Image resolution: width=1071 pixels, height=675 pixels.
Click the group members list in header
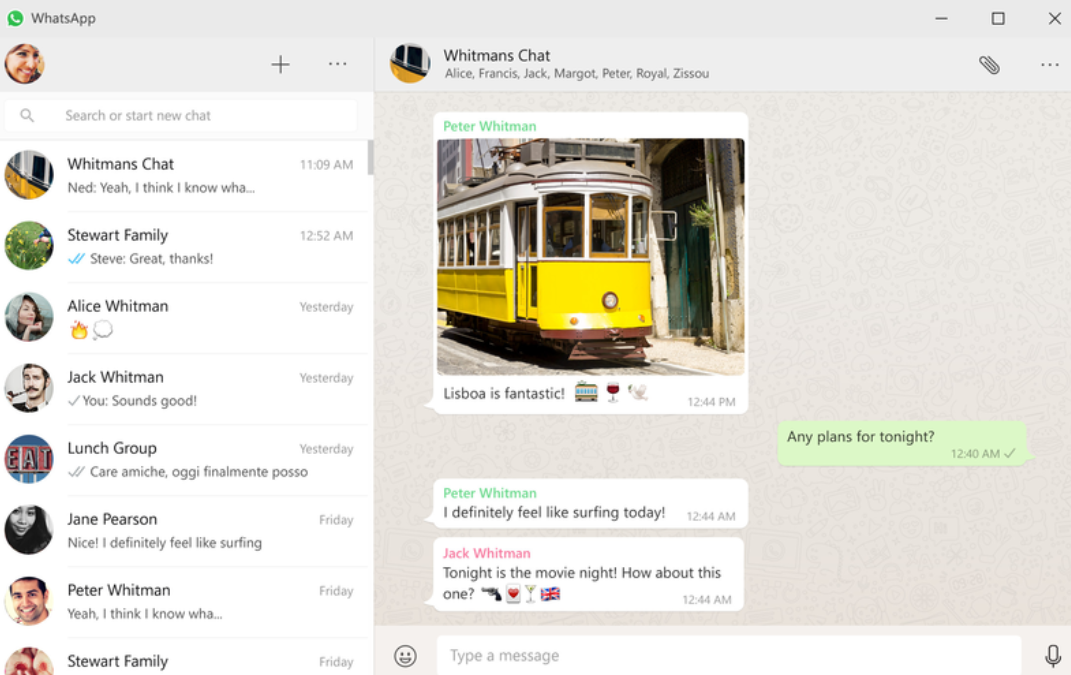[577, 74]
